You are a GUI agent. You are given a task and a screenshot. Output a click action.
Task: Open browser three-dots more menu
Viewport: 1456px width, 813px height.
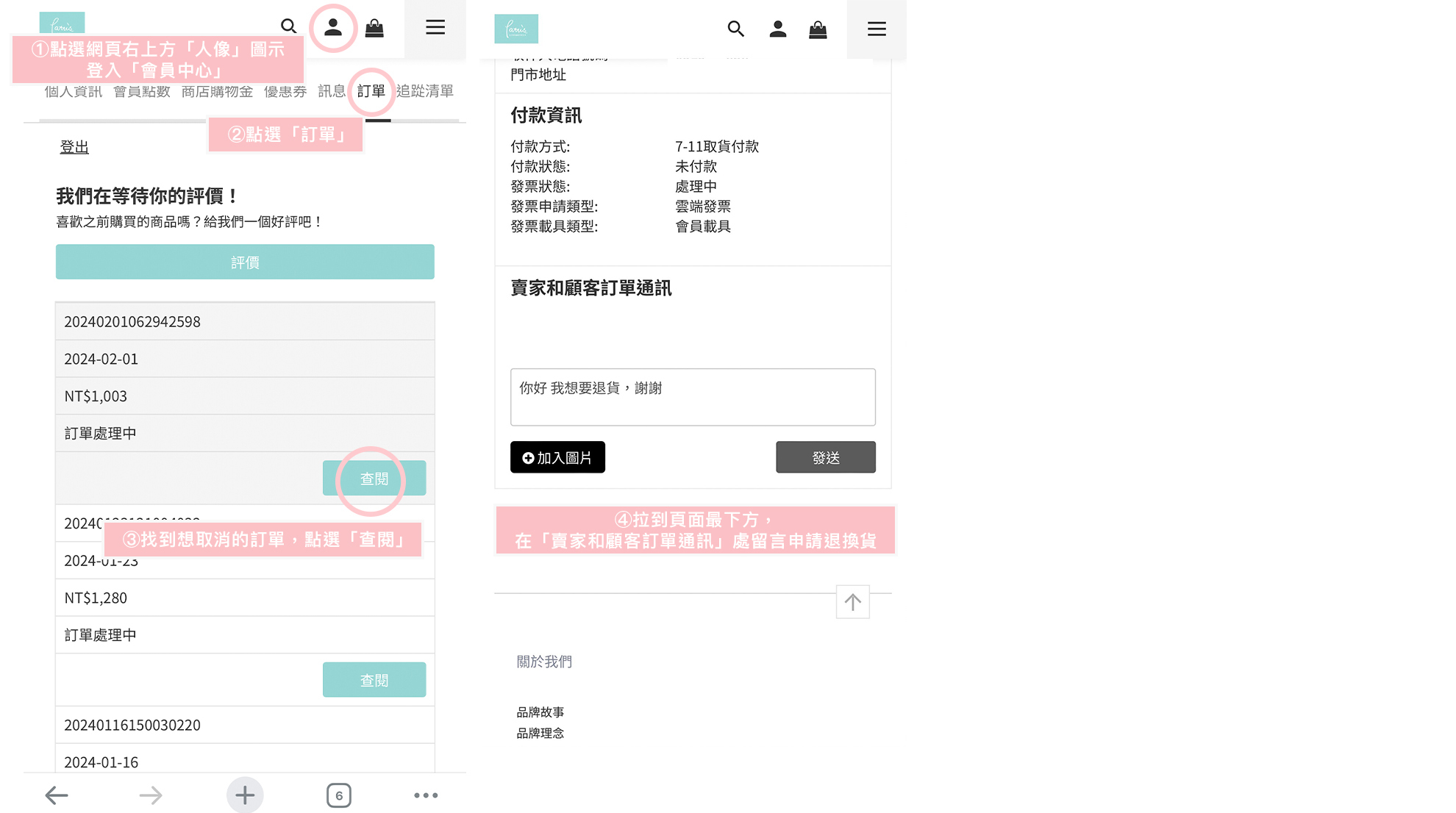tap(426, 795)
